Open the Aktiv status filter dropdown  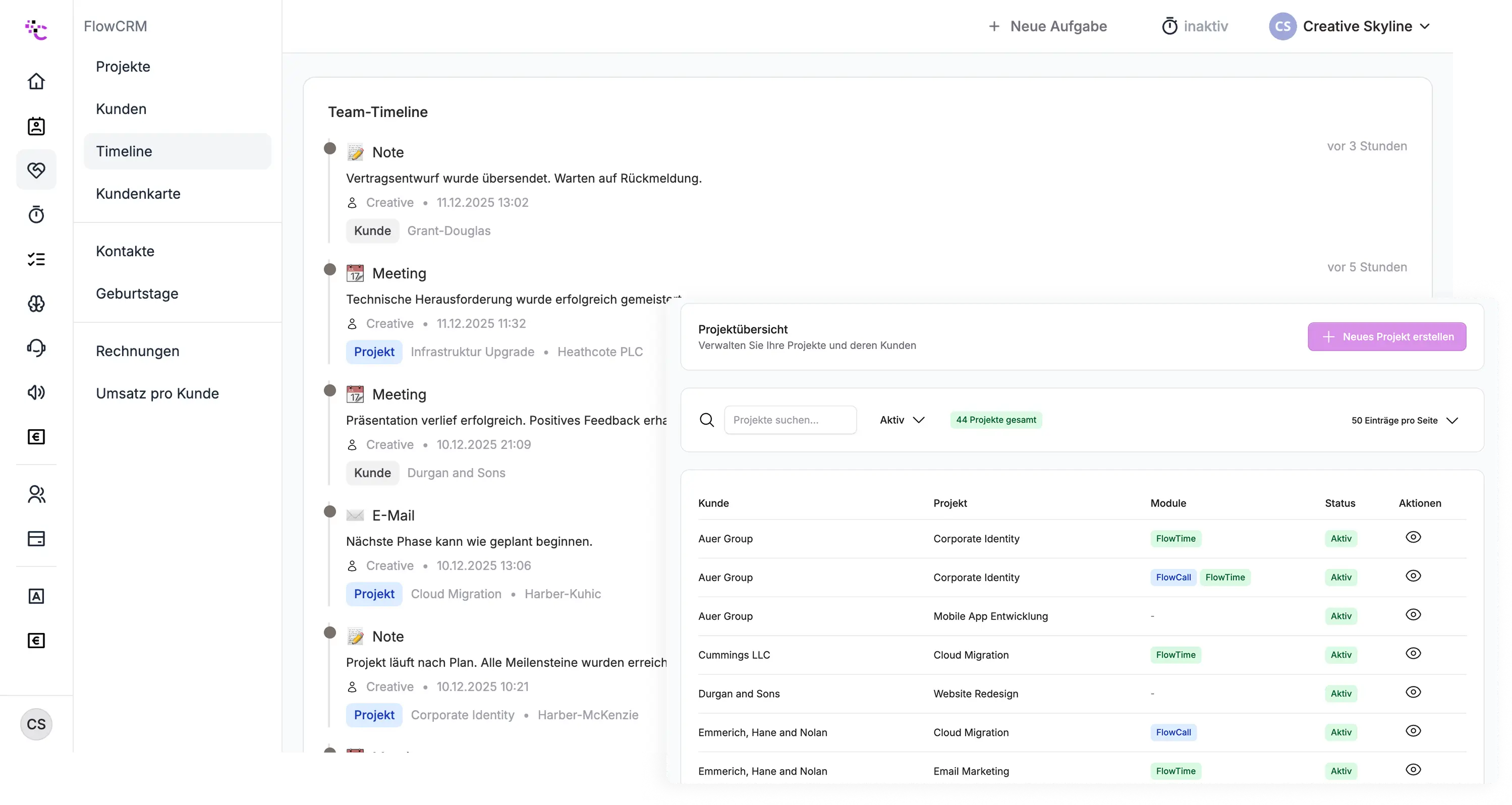[902, 420]
